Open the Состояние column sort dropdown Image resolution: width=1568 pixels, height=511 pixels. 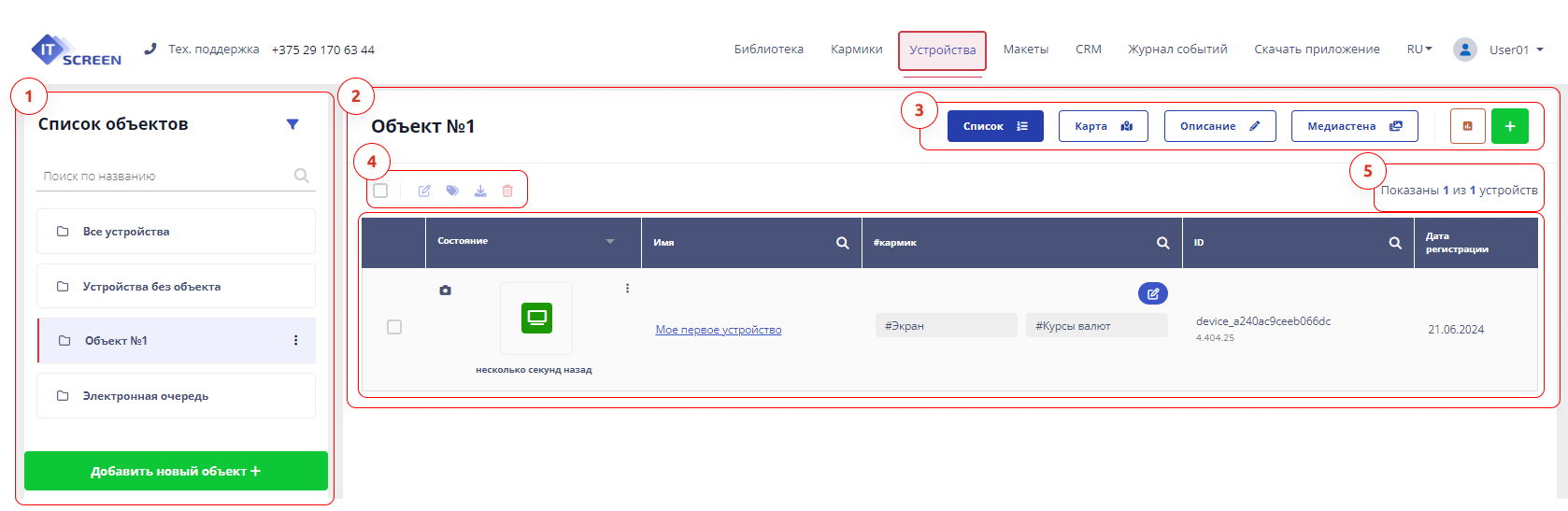pyautogui.click(x=610, y=242)
